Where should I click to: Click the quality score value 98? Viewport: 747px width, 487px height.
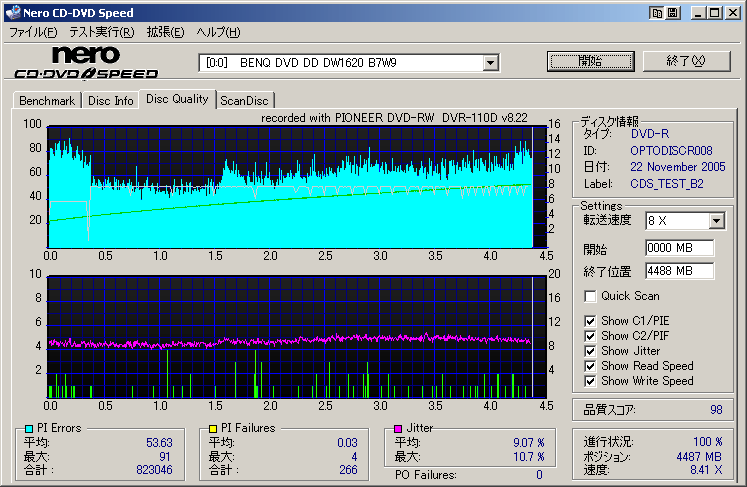click(716, 410)
